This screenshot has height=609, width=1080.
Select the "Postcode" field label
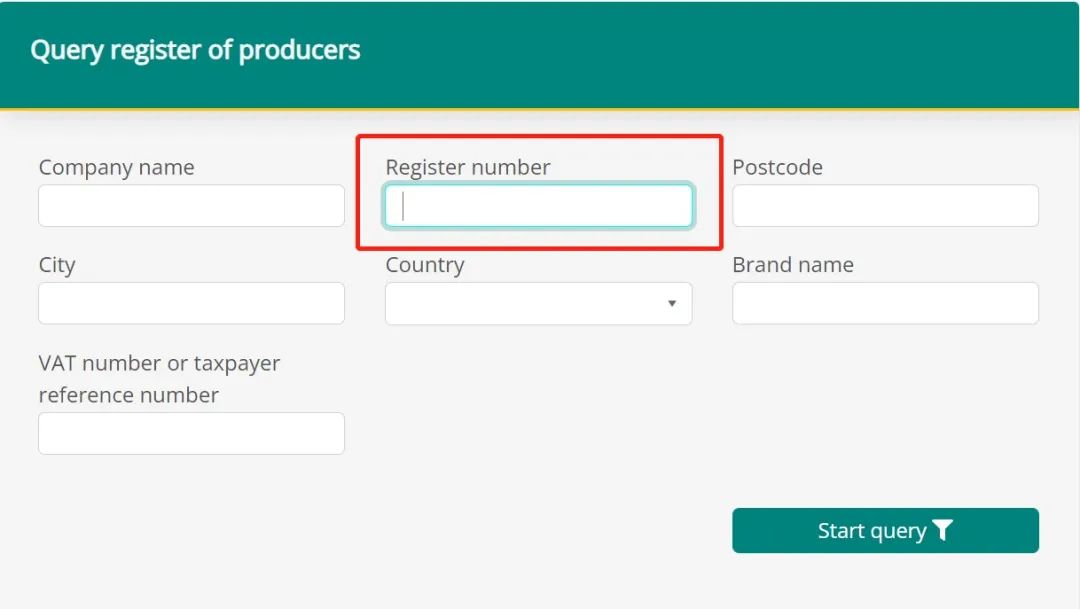[x=777, y=167]
